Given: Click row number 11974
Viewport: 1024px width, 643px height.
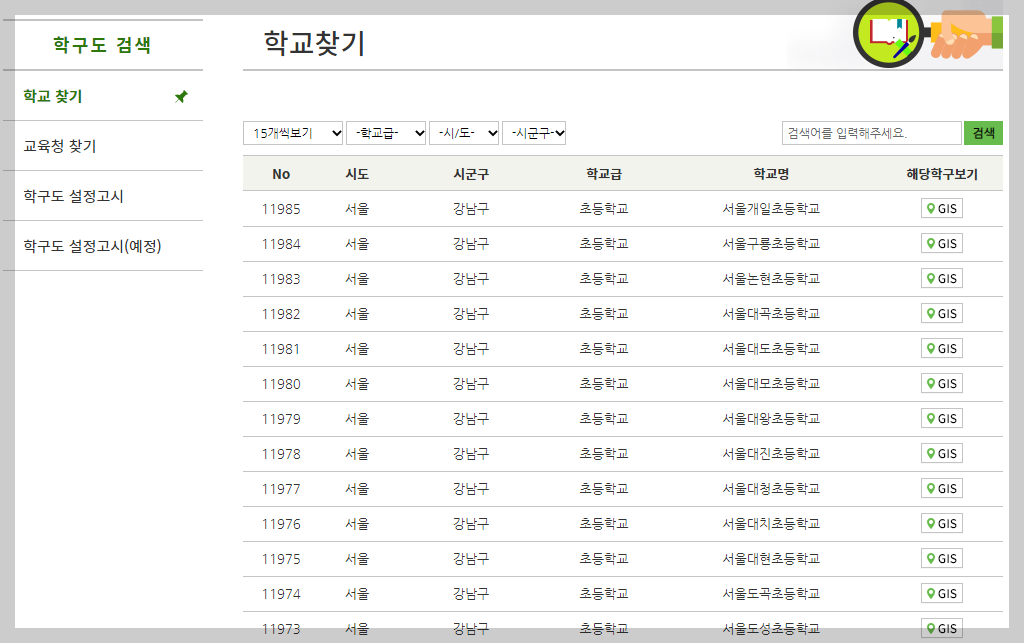Looking at the screenshot, I should pyautogui.click(x=281, y=595).
